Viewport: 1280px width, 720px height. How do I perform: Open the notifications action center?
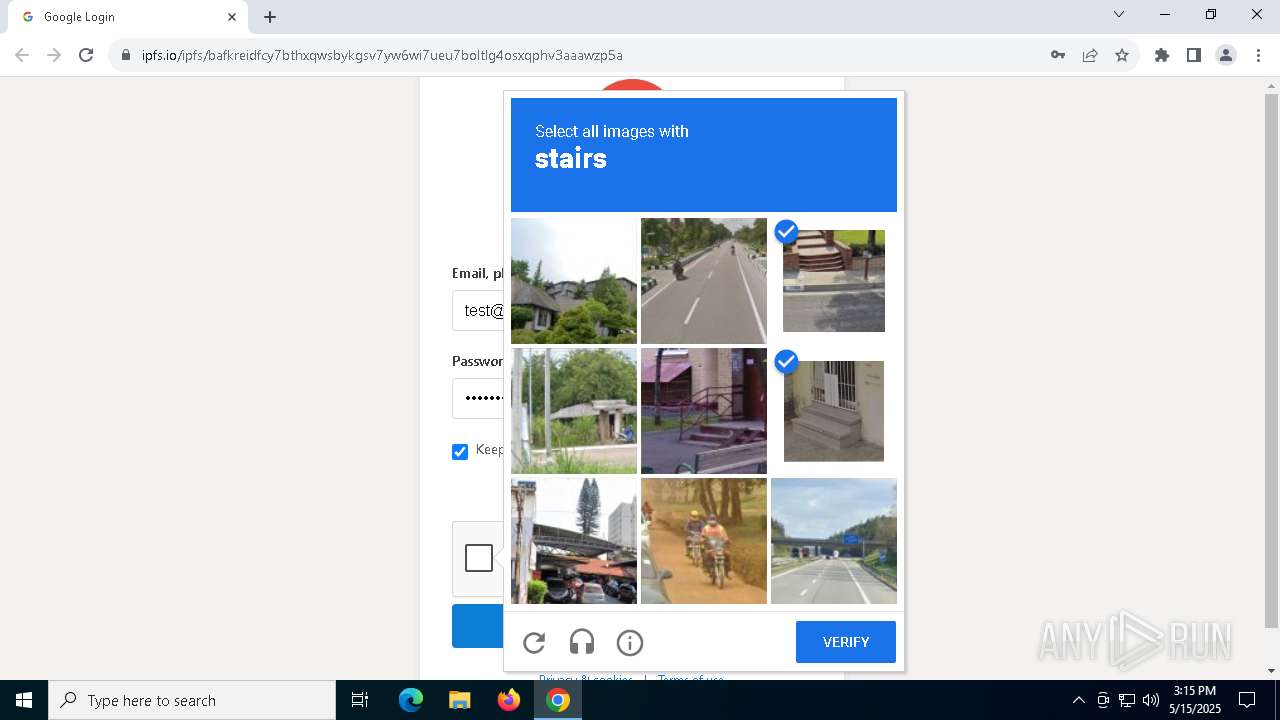[1248, 700]
